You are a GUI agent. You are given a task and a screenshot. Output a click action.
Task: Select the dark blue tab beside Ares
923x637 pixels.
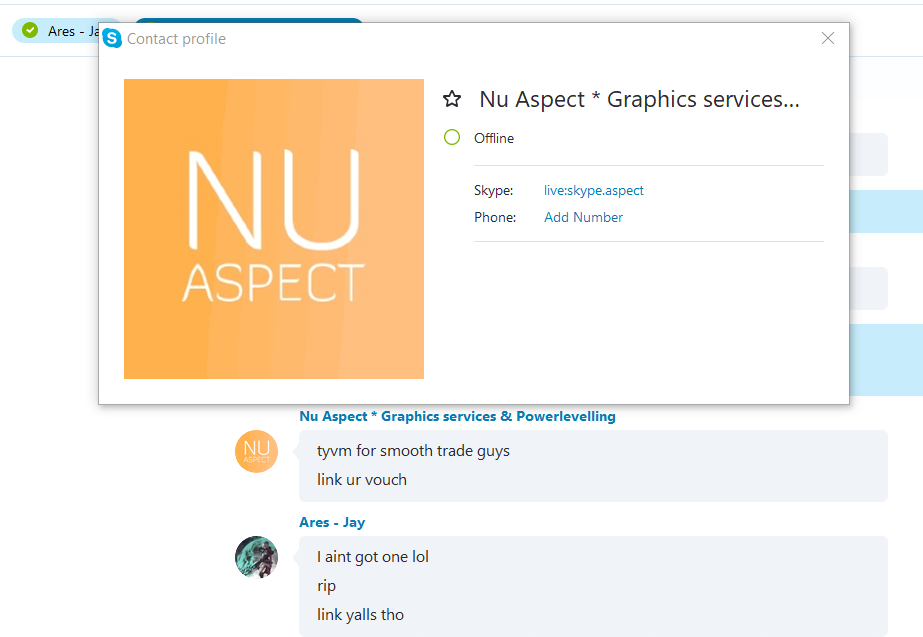(x=250, y=20)
